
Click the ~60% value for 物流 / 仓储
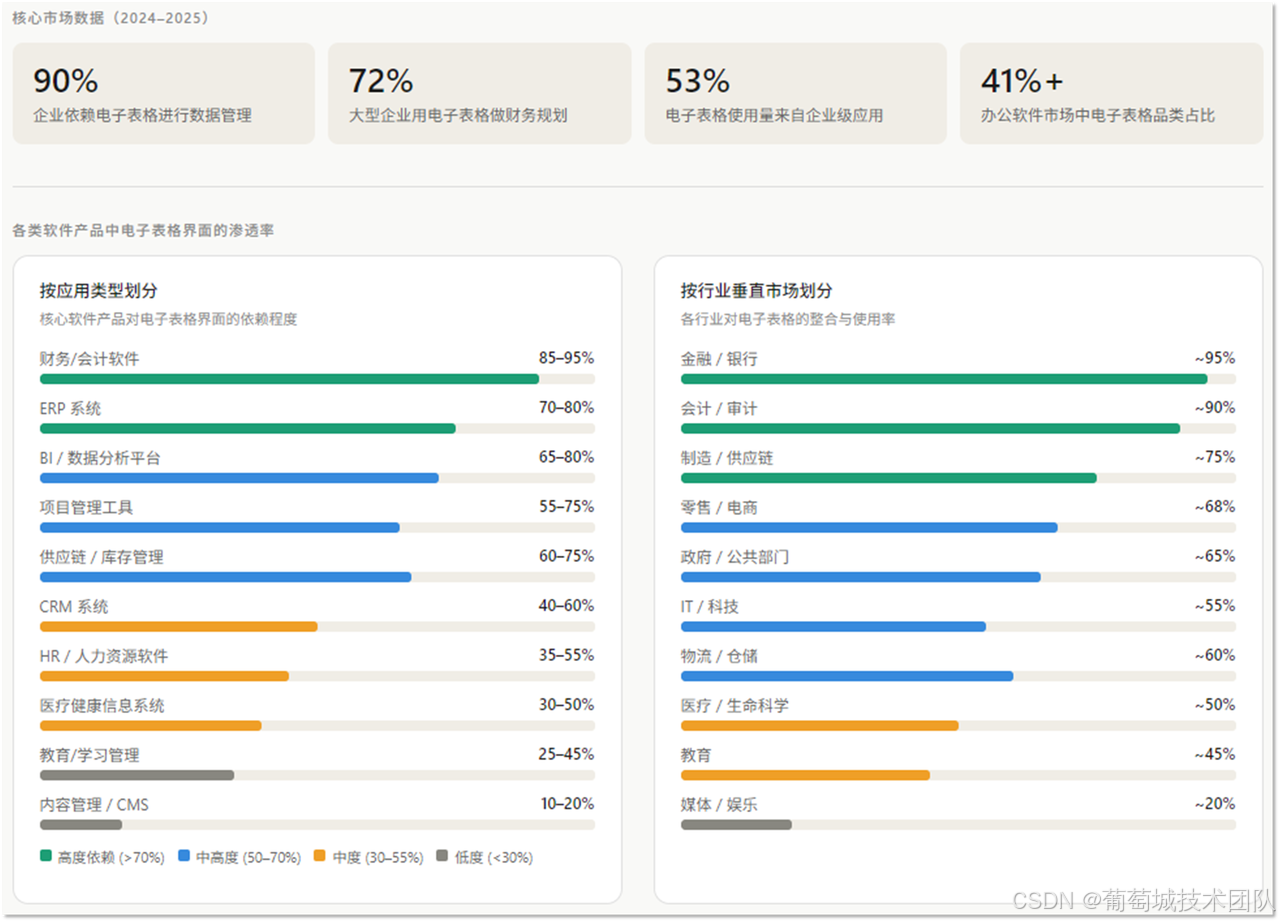click(x=1215, y=655)
